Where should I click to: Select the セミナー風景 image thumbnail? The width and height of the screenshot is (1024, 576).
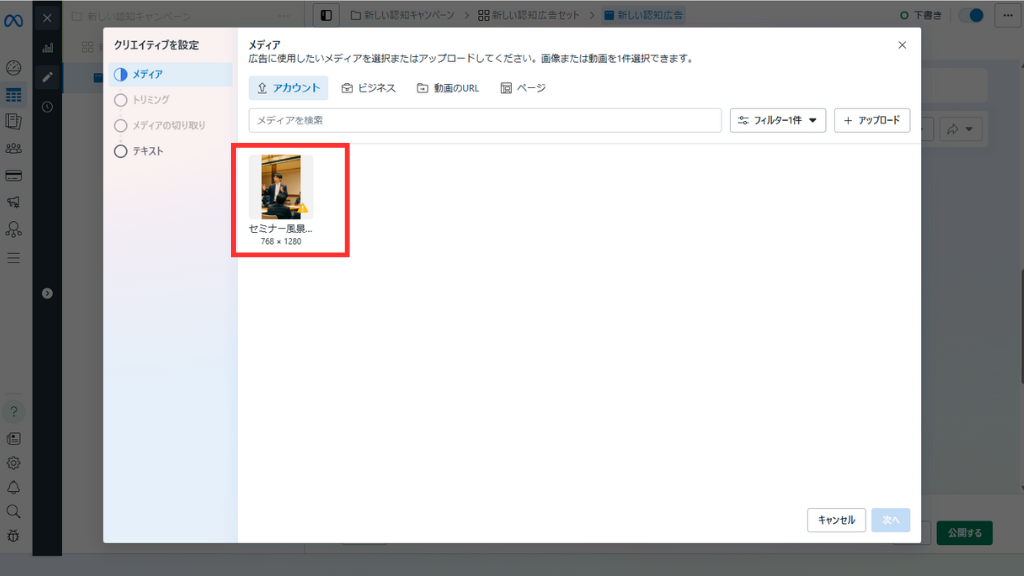[x=281, y=187]
